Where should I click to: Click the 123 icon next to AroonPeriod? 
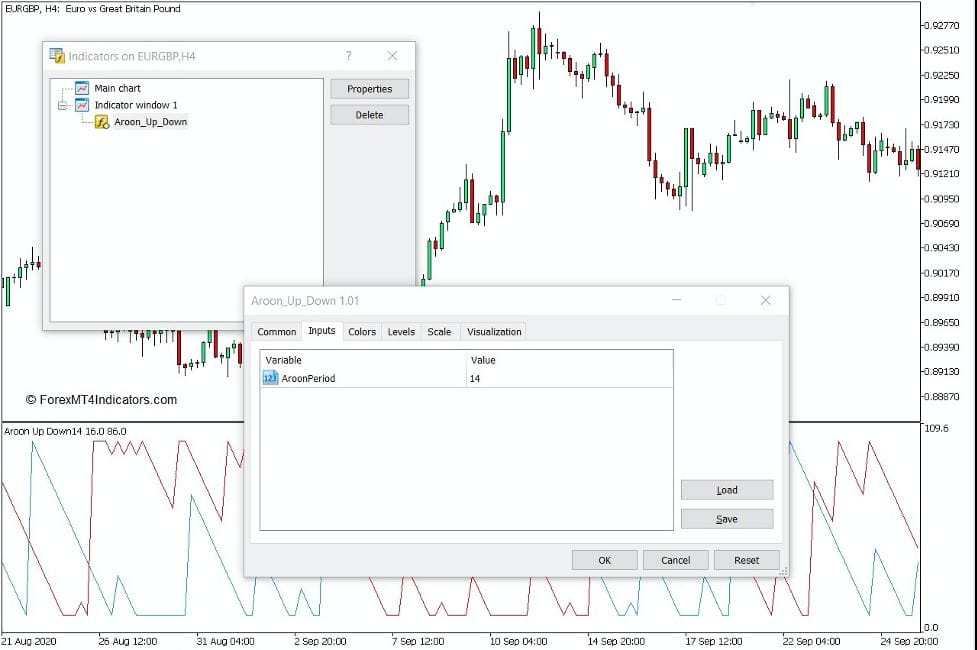[x=272, y=378]
